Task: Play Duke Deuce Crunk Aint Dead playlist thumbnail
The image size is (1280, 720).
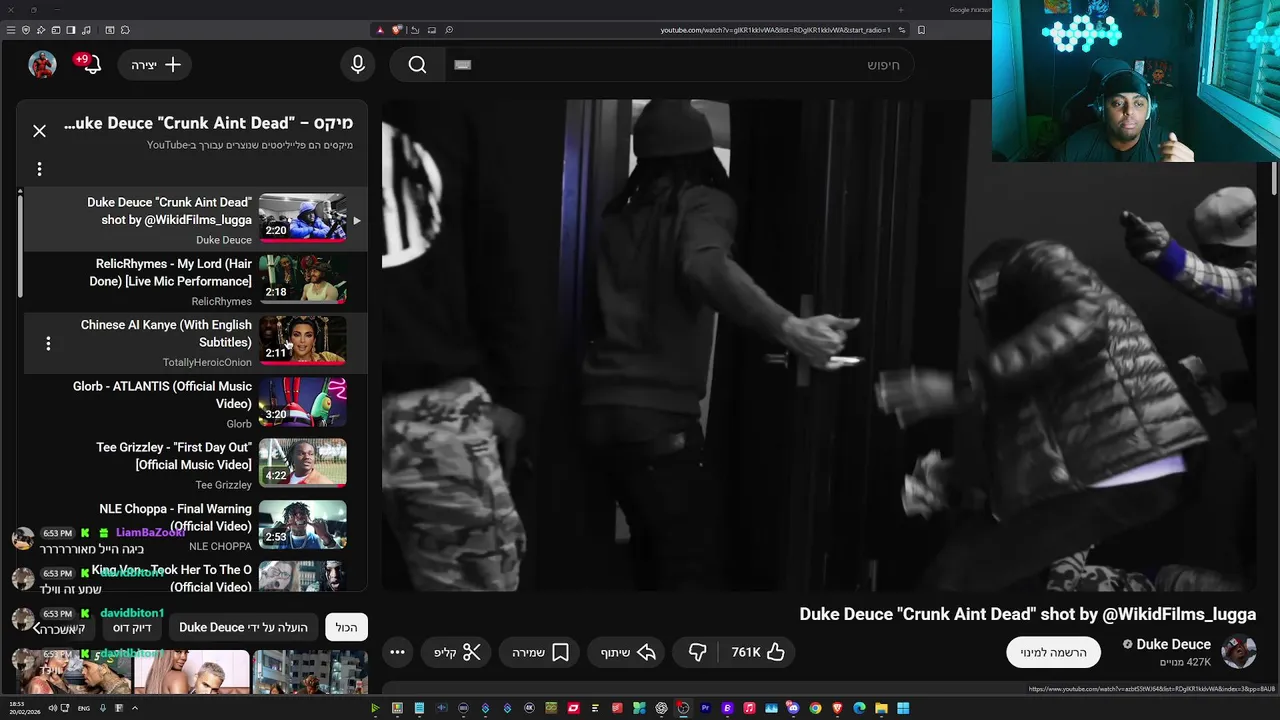Action: tap(303, 218)
